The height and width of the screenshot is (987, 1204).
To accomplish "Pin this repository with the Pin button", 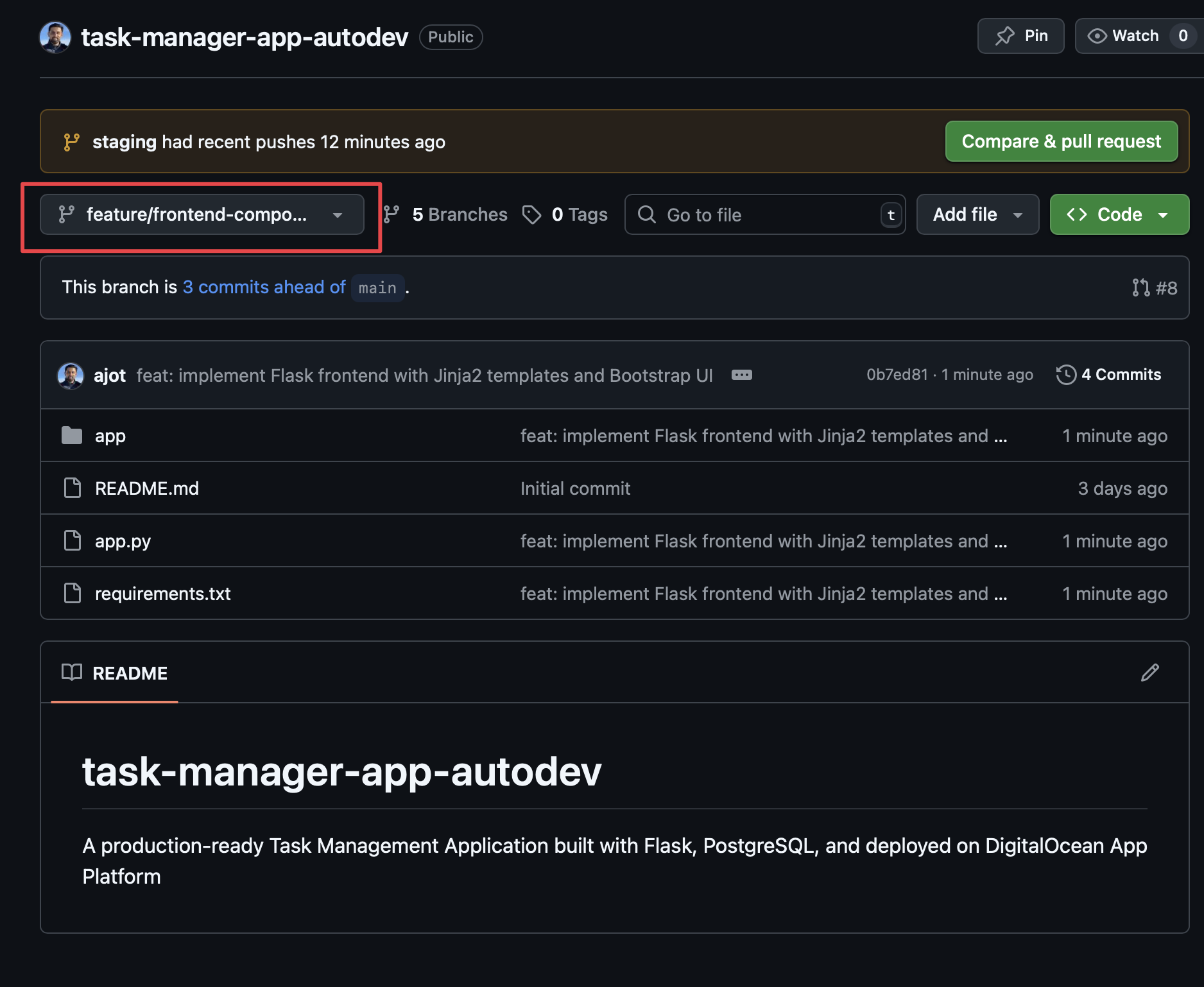I will 1020,36.
